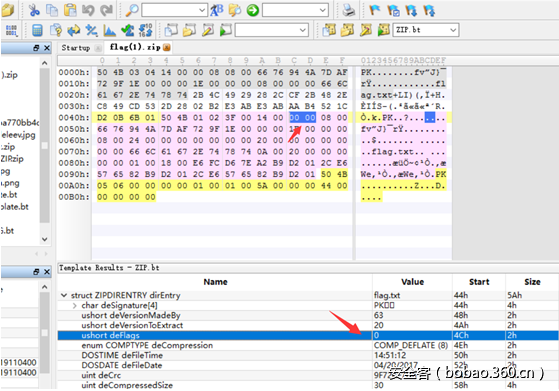Switch to the Startup tab
This screenshot has width=559, height=391.
point(76,47)
